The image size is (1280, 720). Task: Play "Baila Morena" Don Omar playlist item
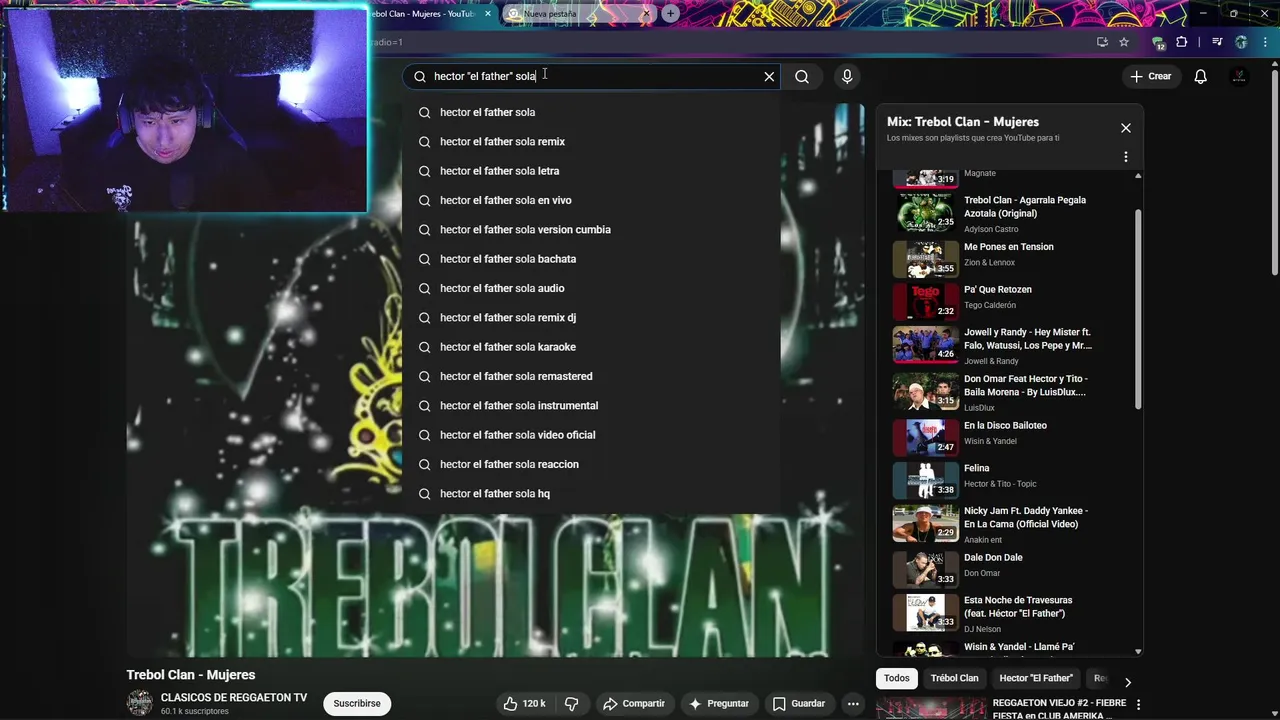(x=1008, y=392)
